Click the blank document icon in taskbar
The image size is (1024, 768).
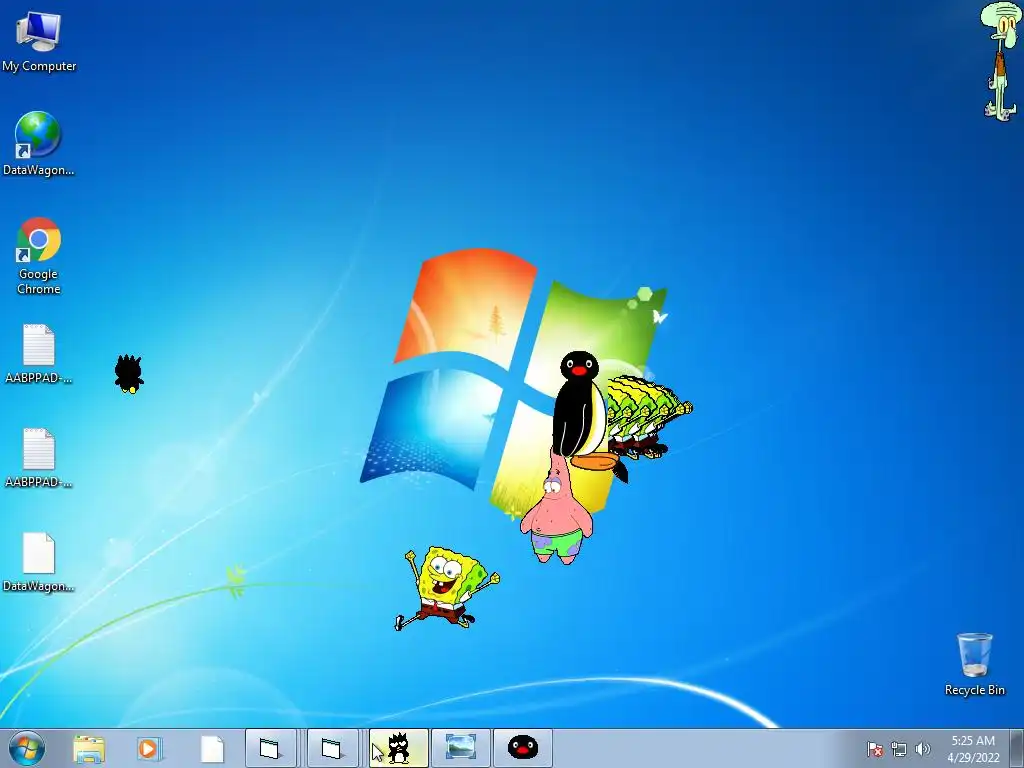pos(212,748)
